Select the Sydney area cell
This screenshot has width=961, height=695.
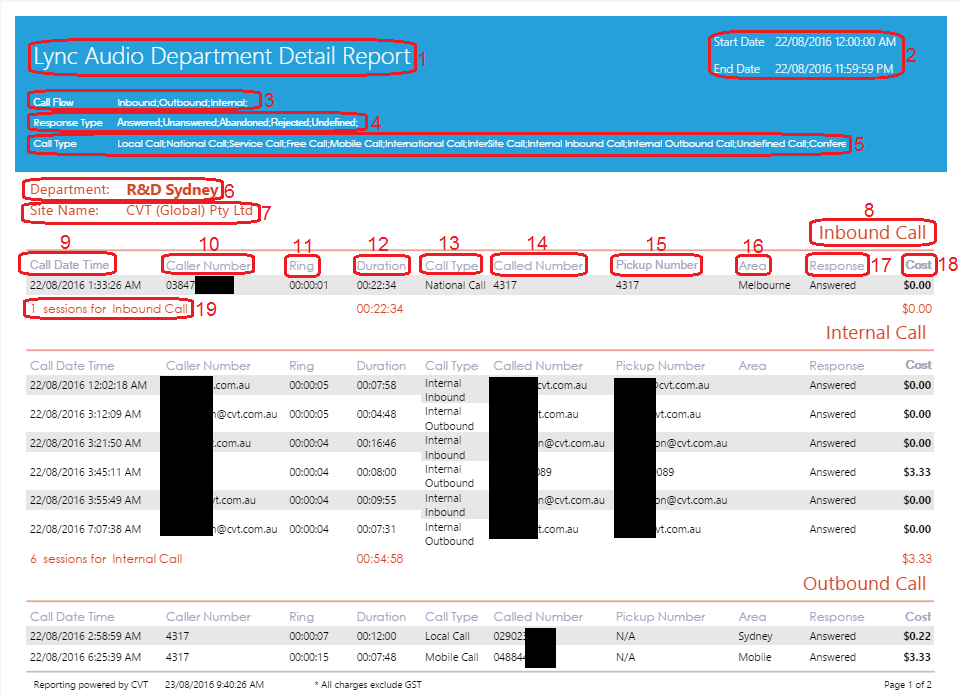pyautogui.click(x=755, y=636)
